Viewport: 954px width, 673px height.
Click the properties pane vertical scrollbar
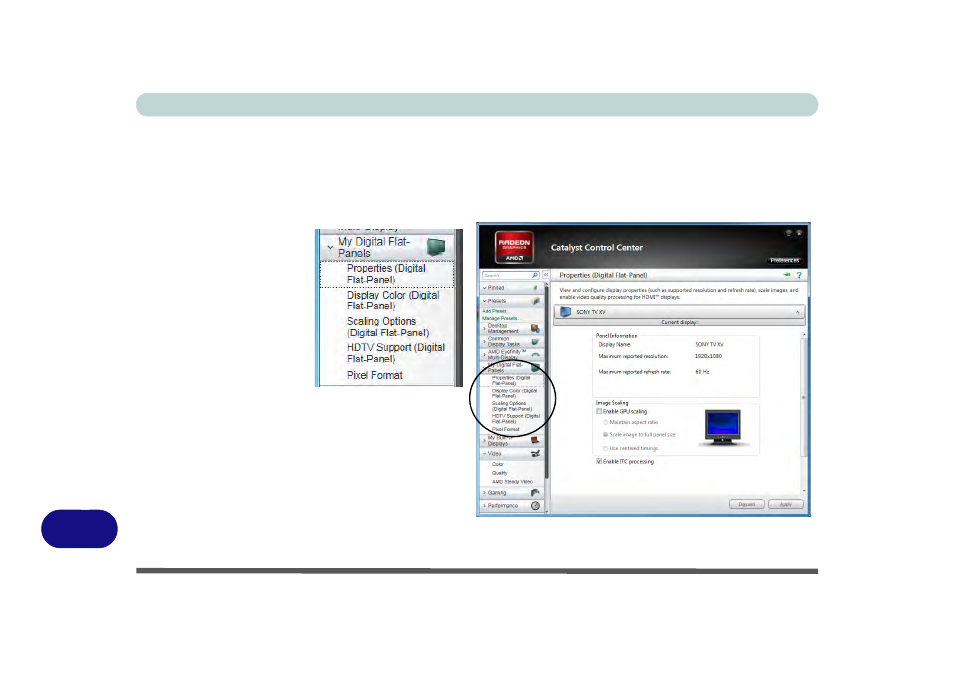pyautogui.click(x=804, y=412)
